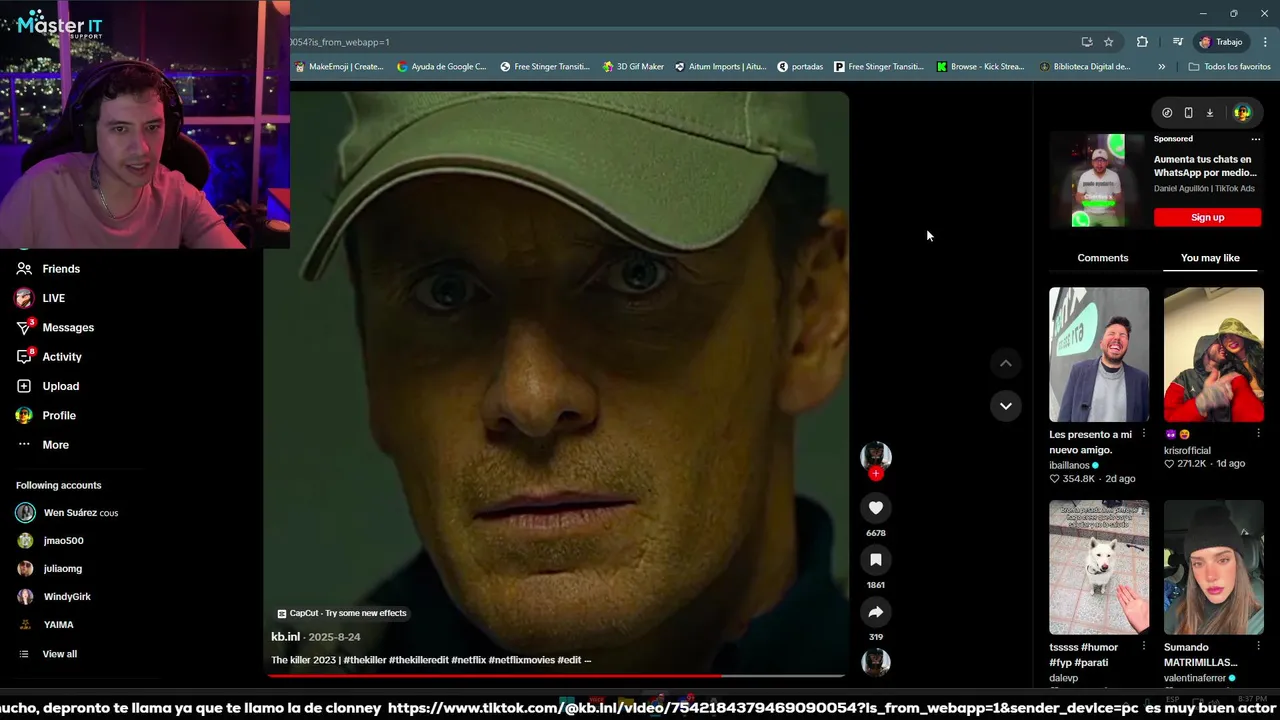The height and width of the screenshot is (720, 1280).
Task: Open the first Free Stinger Transitions bookmark
Action: click(545, 67)
